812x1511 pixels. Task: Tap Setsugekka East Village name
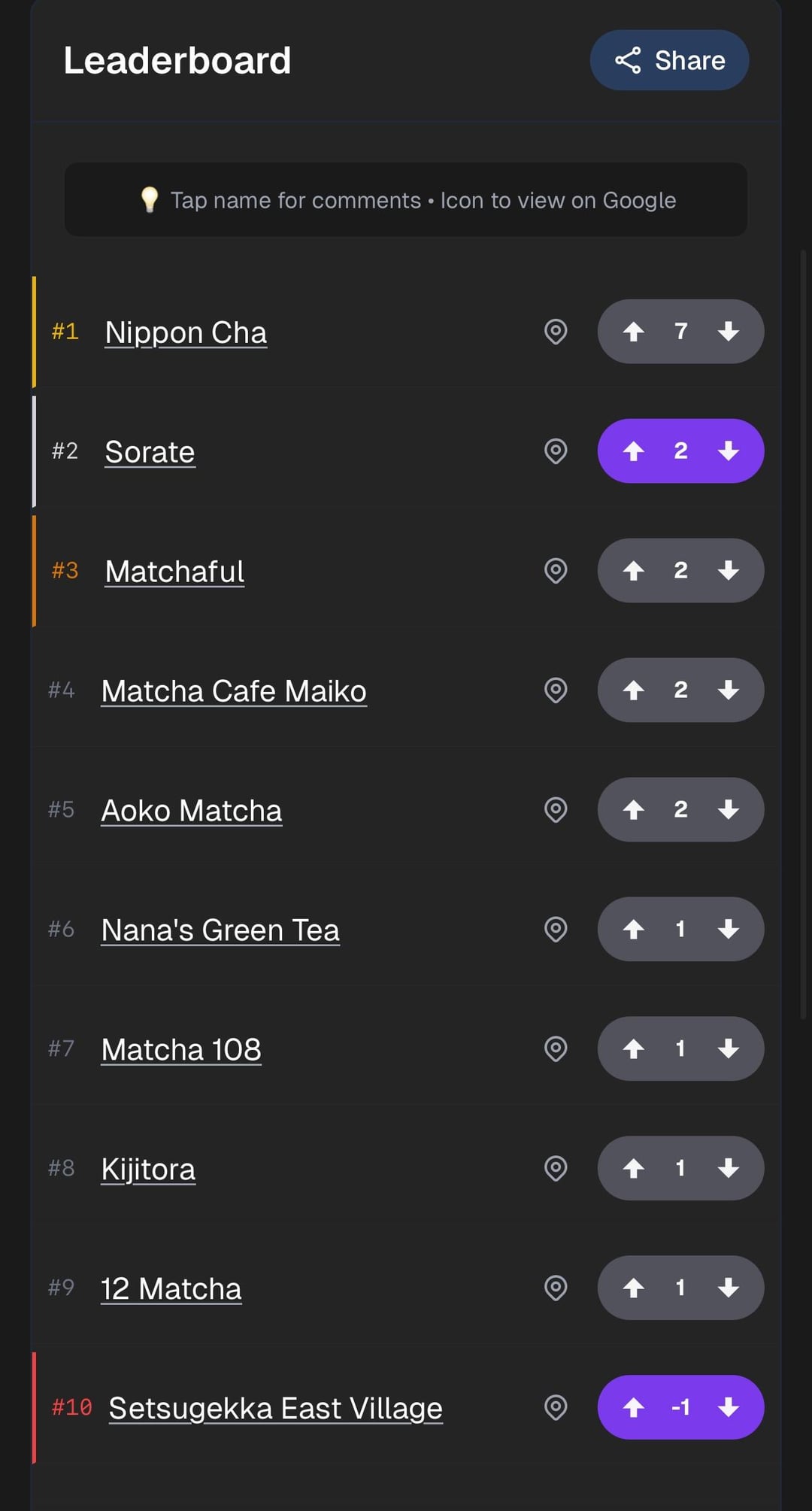(275, 1408)
